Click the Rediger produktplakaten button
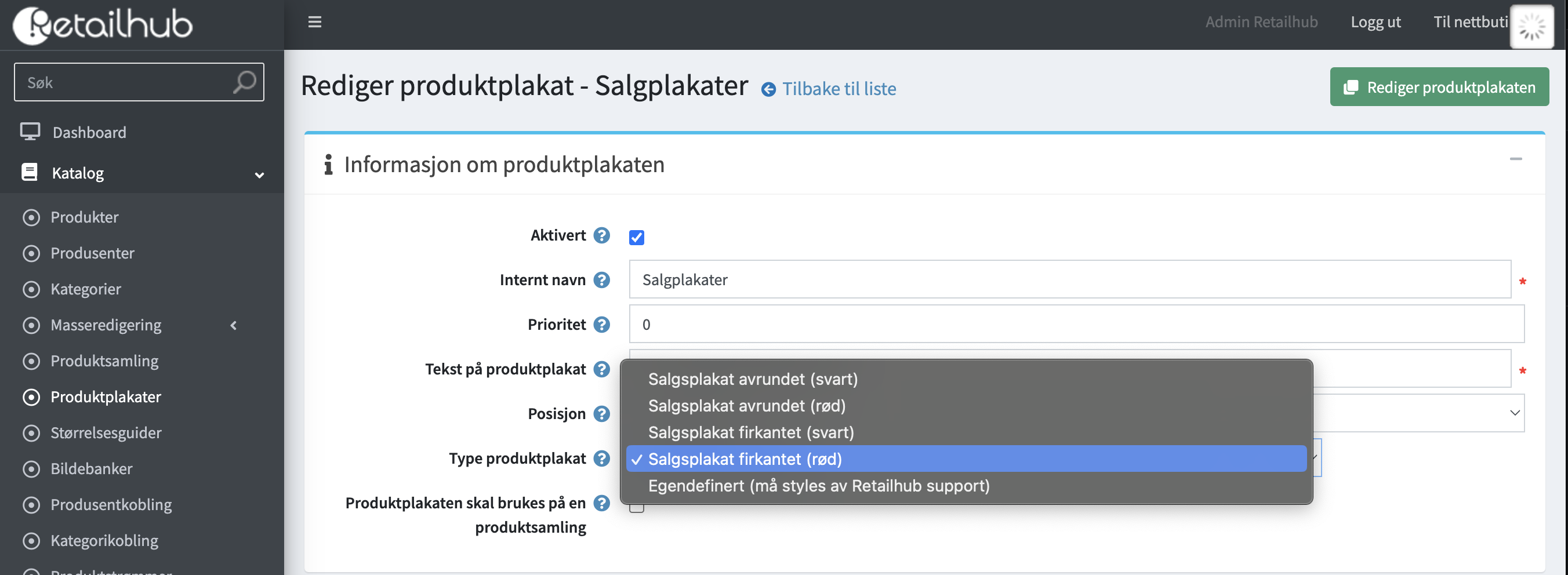The image size is (1568, 575). click(x=1439, y=87)
